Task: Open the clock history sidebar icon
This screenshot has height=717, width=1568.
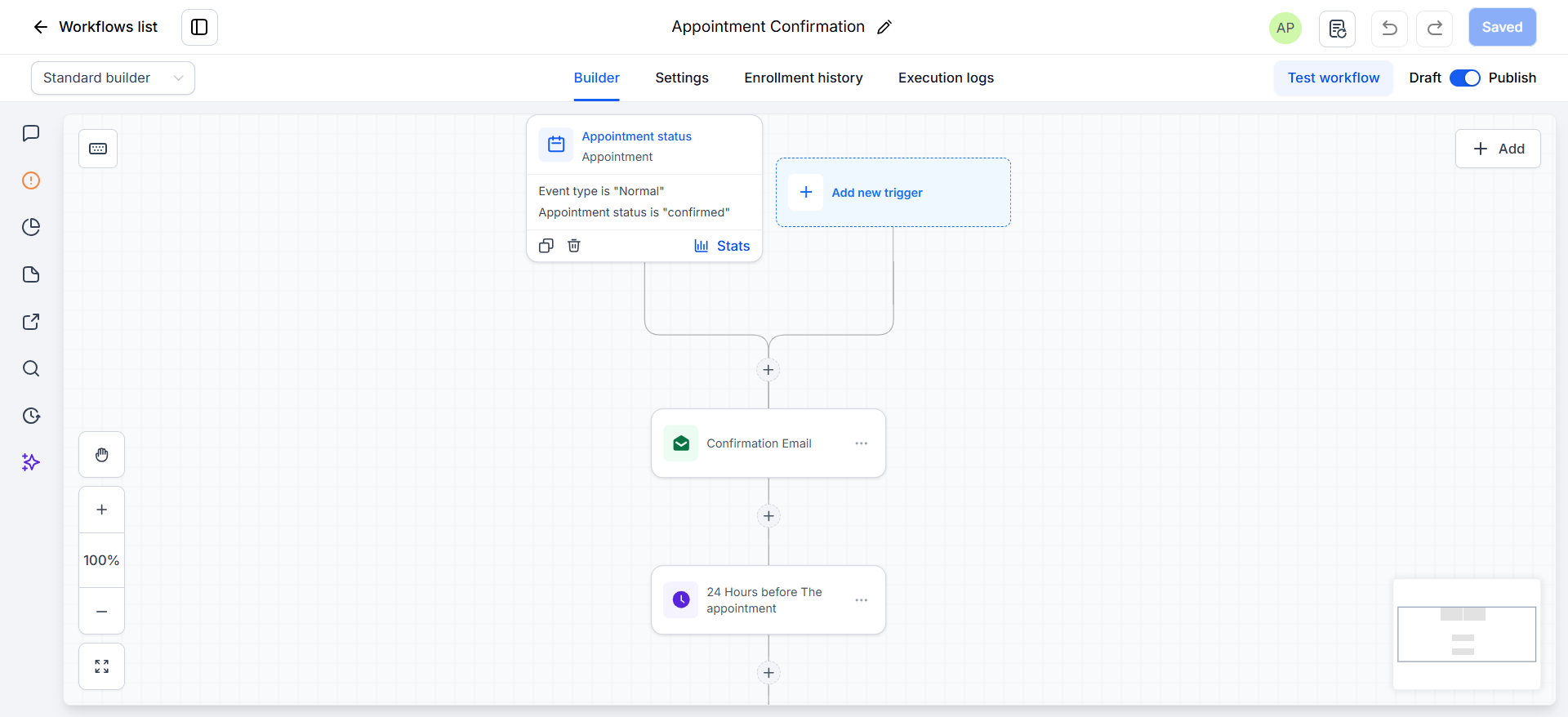Action: 31,416
